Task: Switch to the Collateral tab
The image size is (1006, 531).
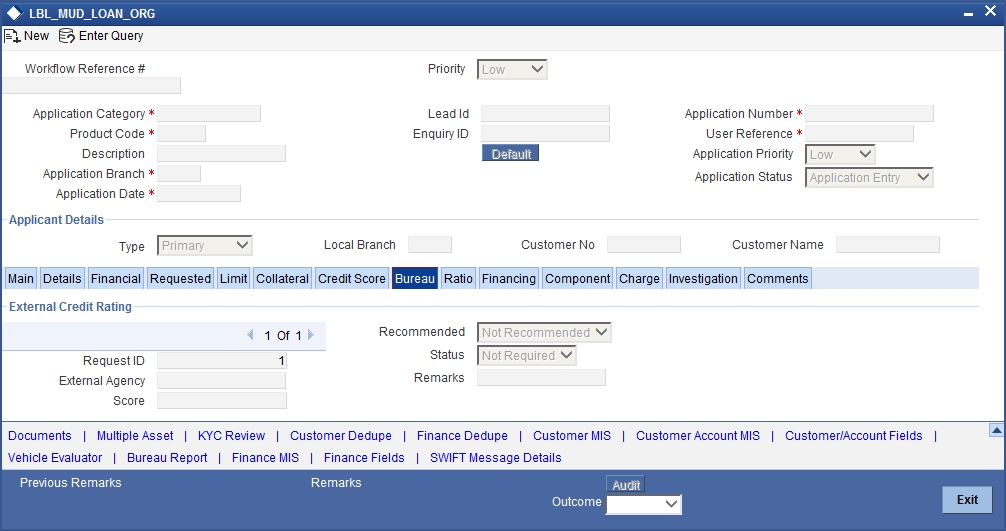Action: (282, 278)
